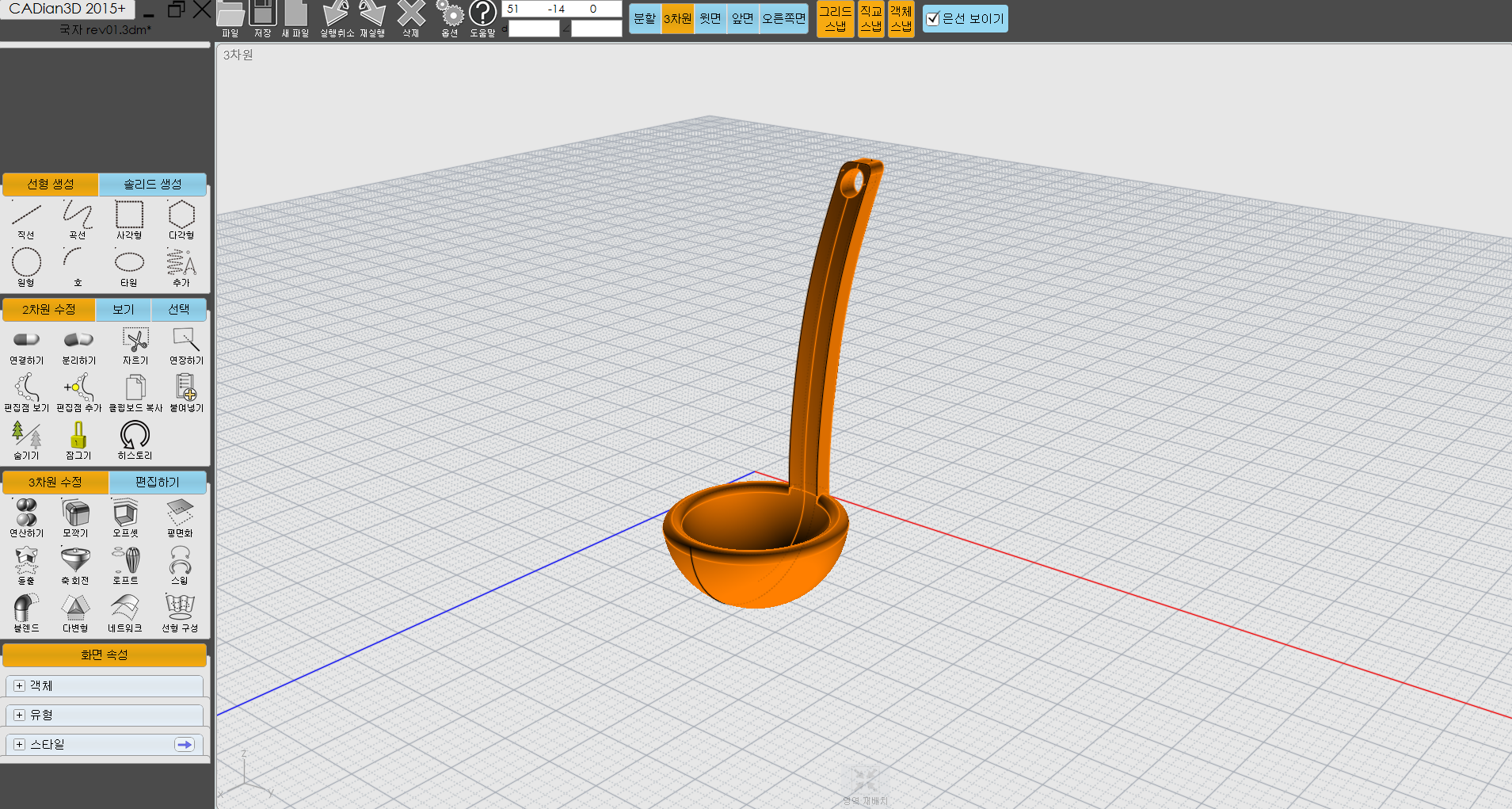Switch to 윗면 (Top) view
Screen dimensions: 1512x809
coord(710,18)
